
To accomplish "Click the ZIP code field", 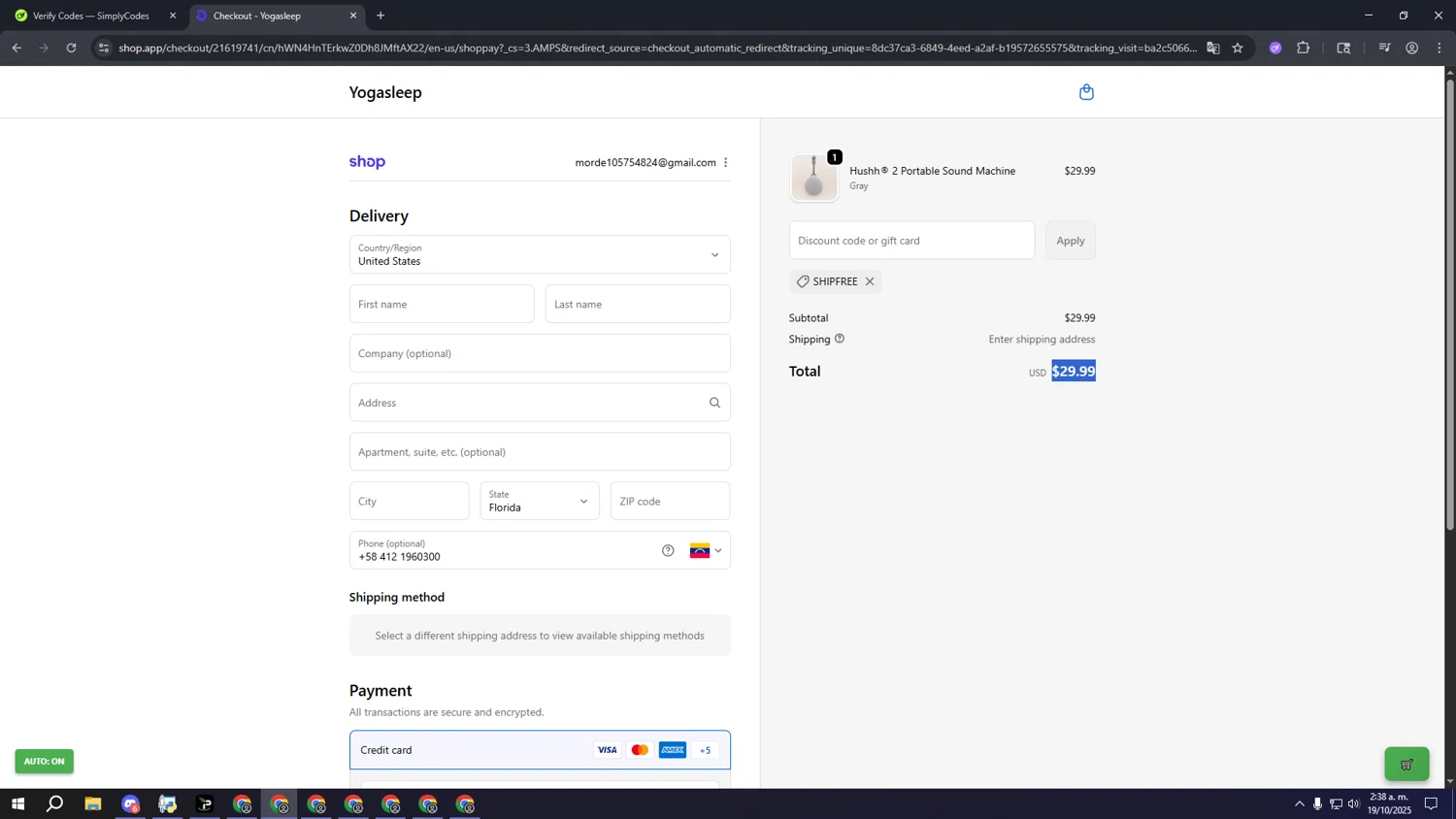I will click(x=670, y=501).
